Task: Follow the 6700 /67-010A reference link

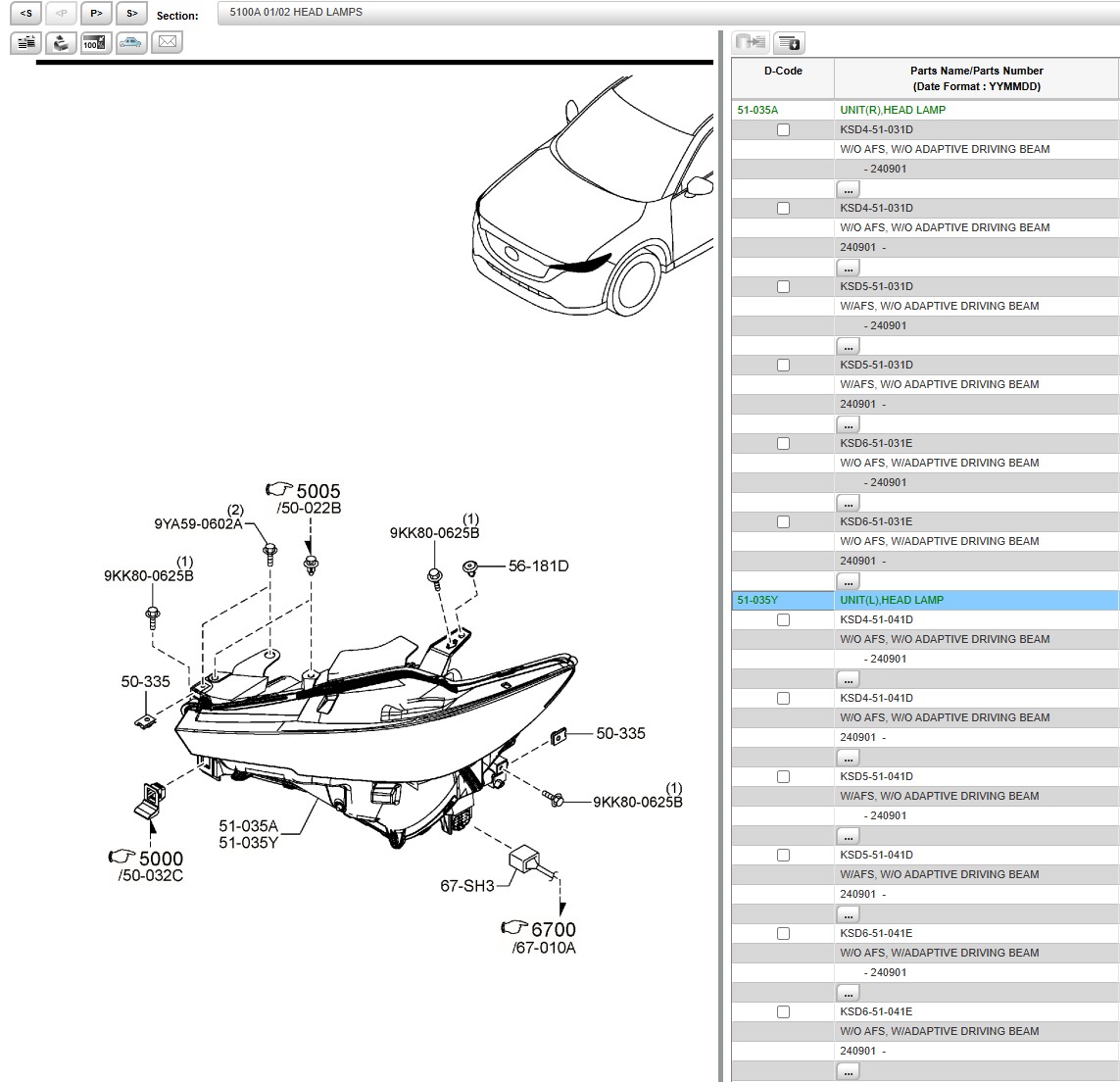Action: pos(541,937)
